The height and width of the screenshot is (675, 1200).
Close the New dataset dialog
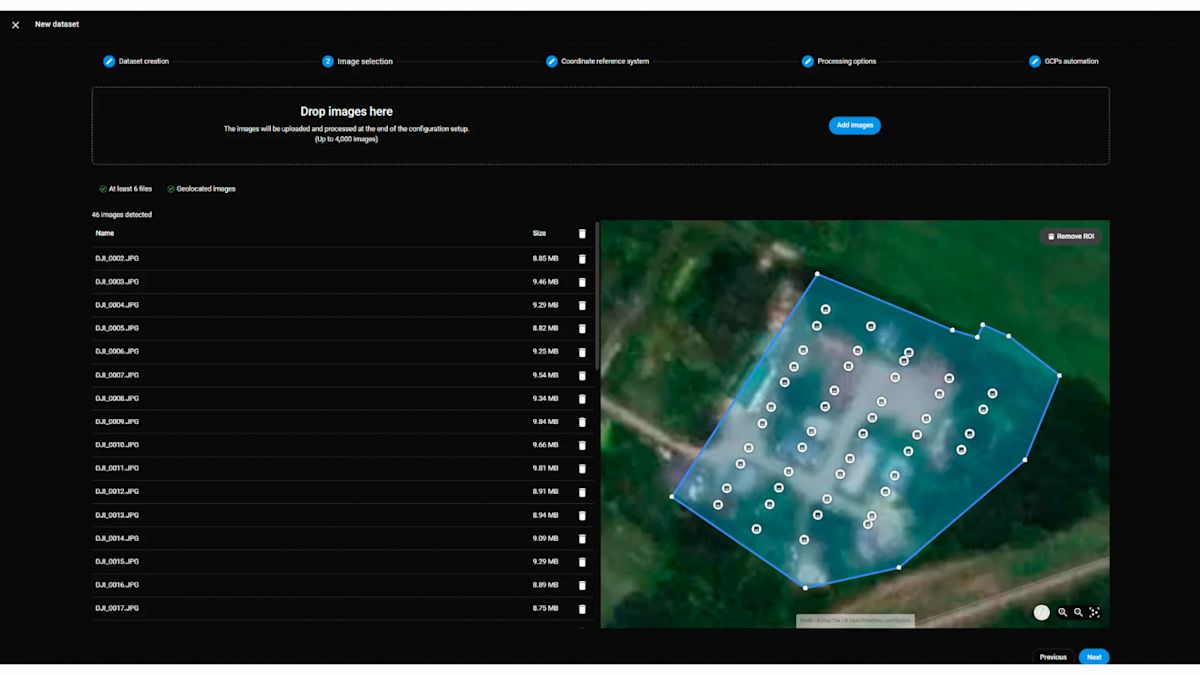tap(15, 25)
